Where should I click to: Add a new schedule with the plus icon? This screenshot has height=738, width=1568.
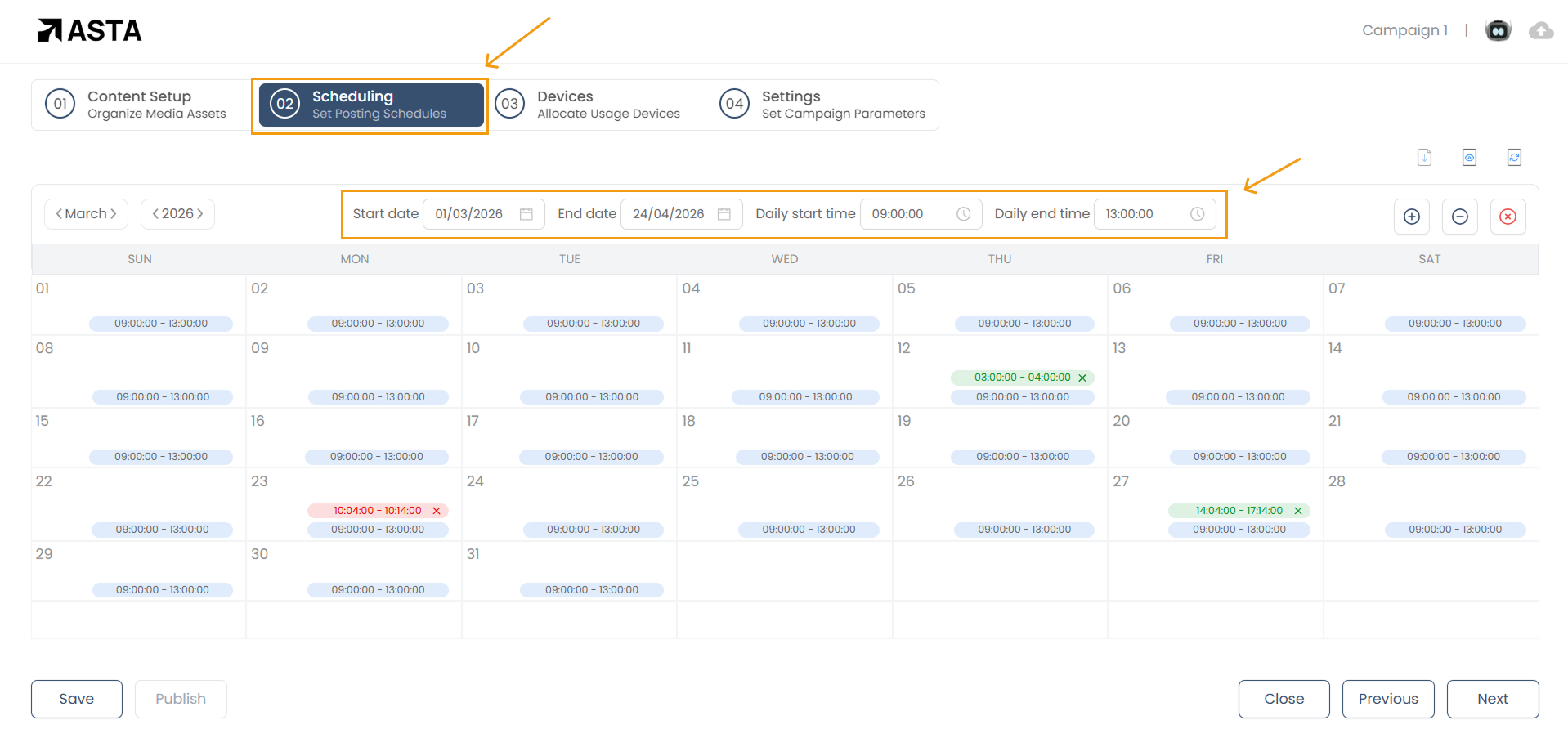tap(1412, 217)
